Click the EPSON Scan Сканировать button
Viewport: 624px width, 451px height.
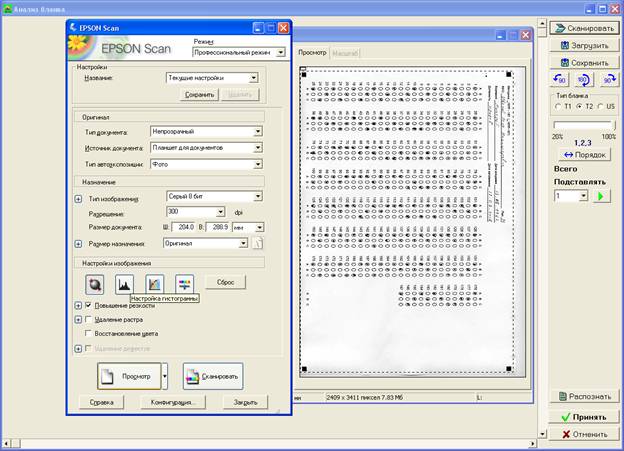[213, 376]
